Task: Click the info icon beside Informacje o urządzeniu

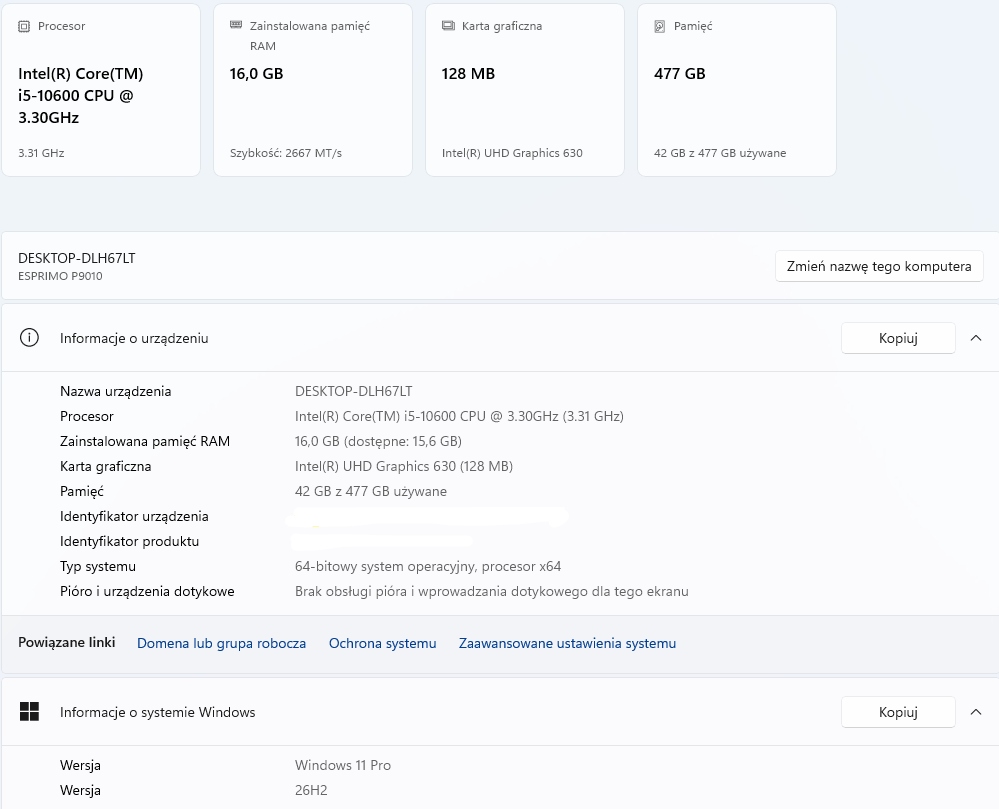Action: coord(29,338)
